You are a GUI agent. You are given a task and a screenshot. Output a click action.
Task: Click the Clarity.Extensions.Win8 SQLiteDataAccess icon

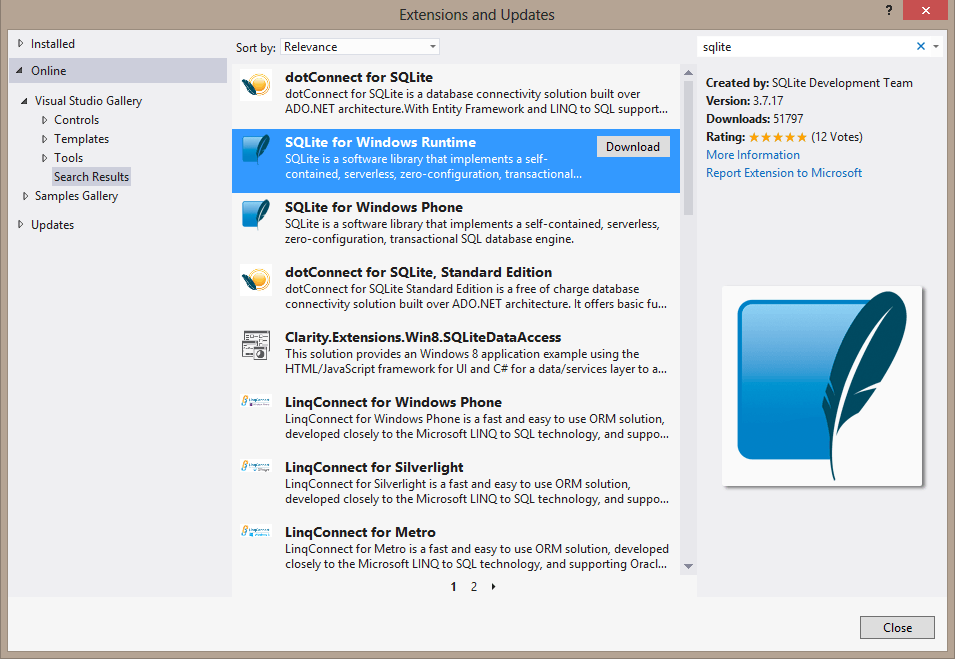[256, 345]
